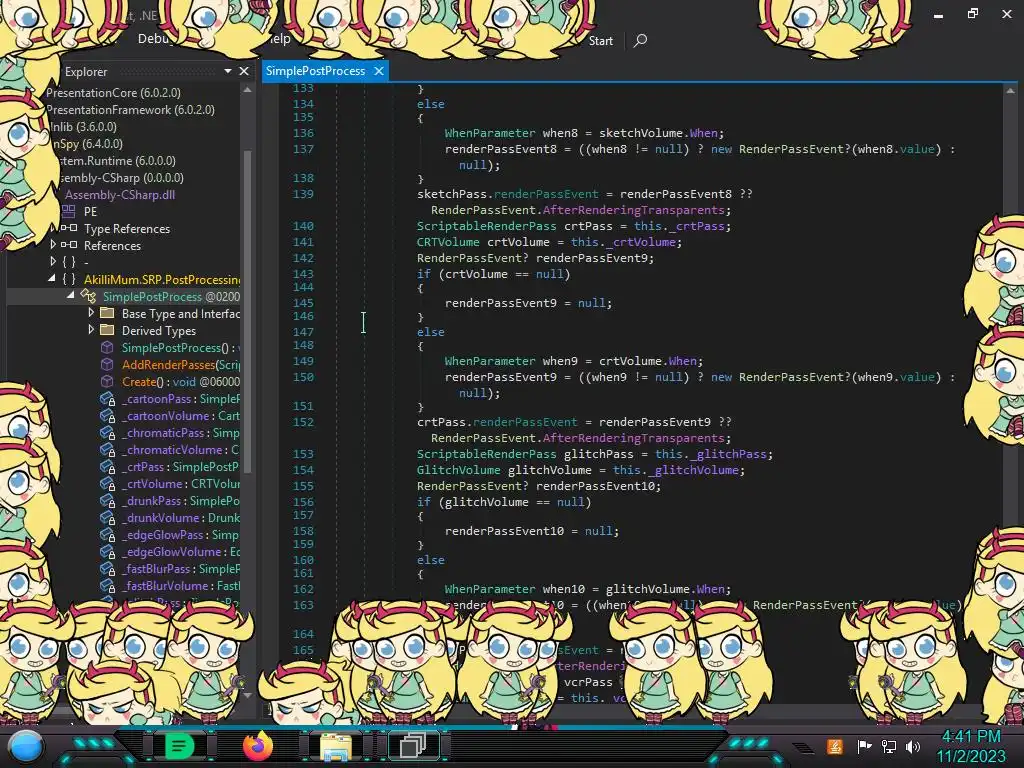The height and width of the screenshot is (768, 1024).
Task: Click the References node icon
Action: pos(69,245)
